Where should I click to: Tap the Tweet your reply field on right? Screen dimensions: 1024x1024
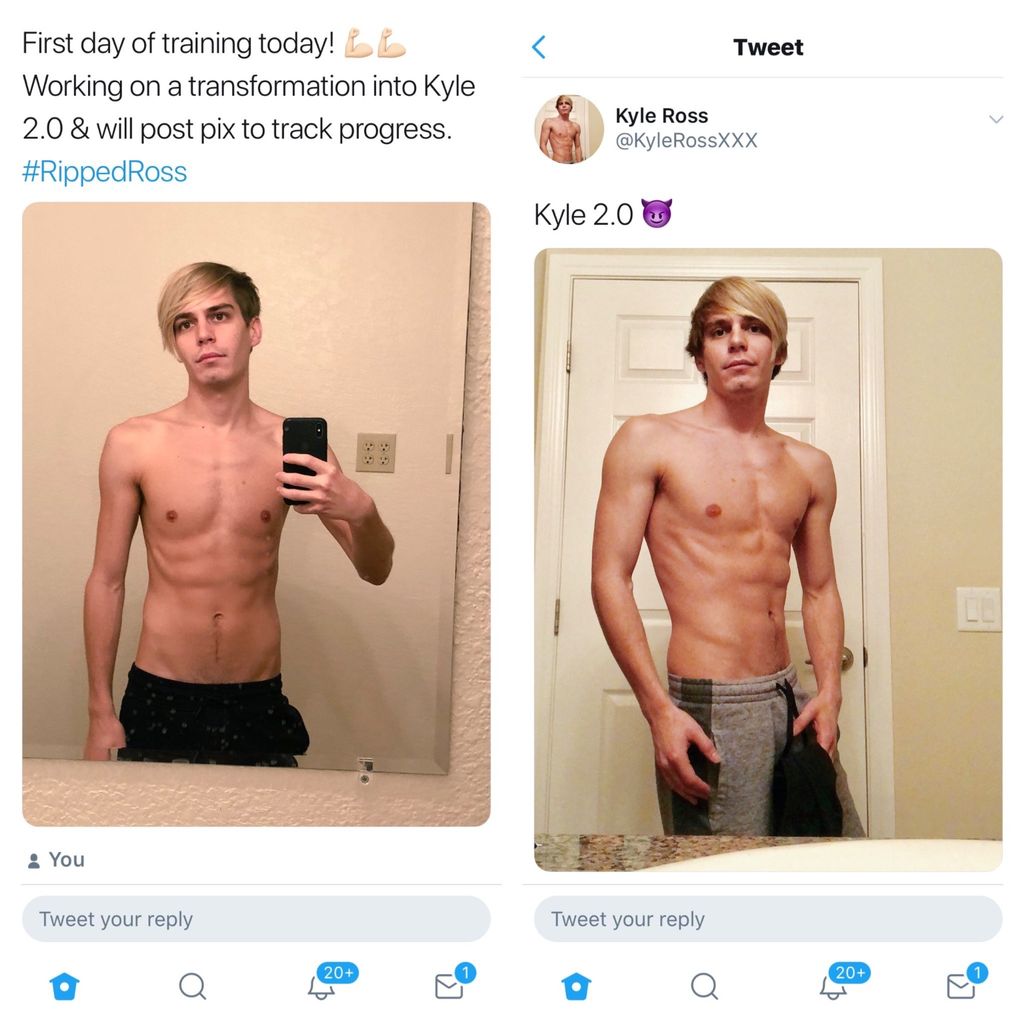[768, 918]
